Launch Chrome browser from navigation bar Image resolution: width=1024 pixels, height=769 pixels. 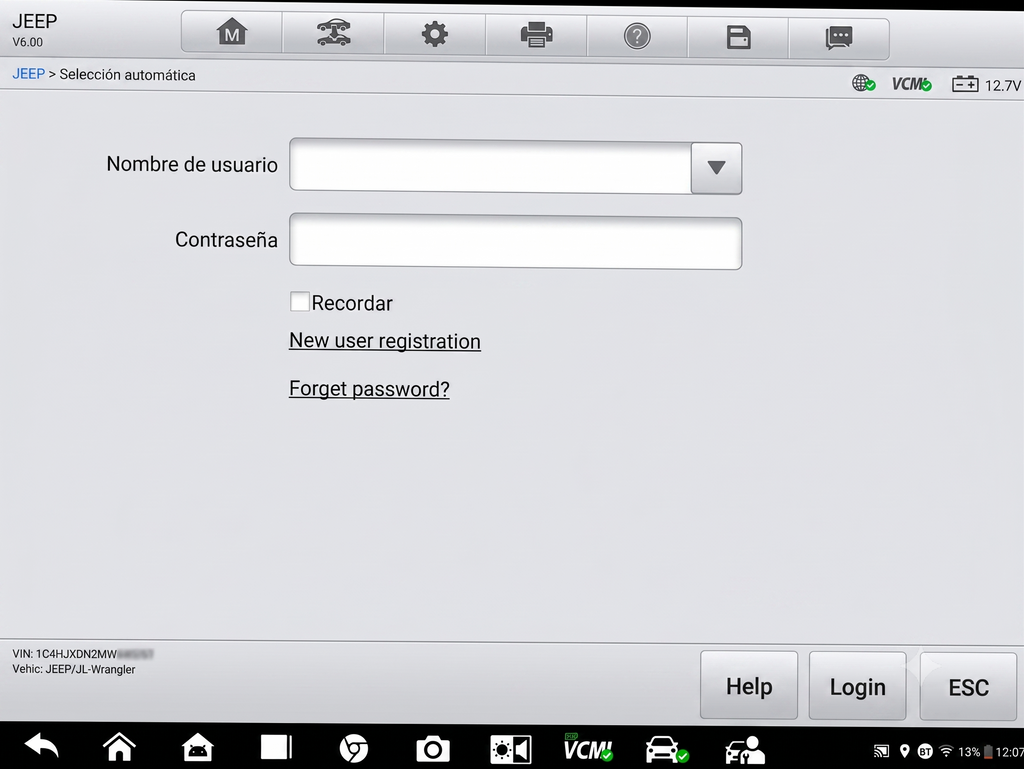(354, 749)
